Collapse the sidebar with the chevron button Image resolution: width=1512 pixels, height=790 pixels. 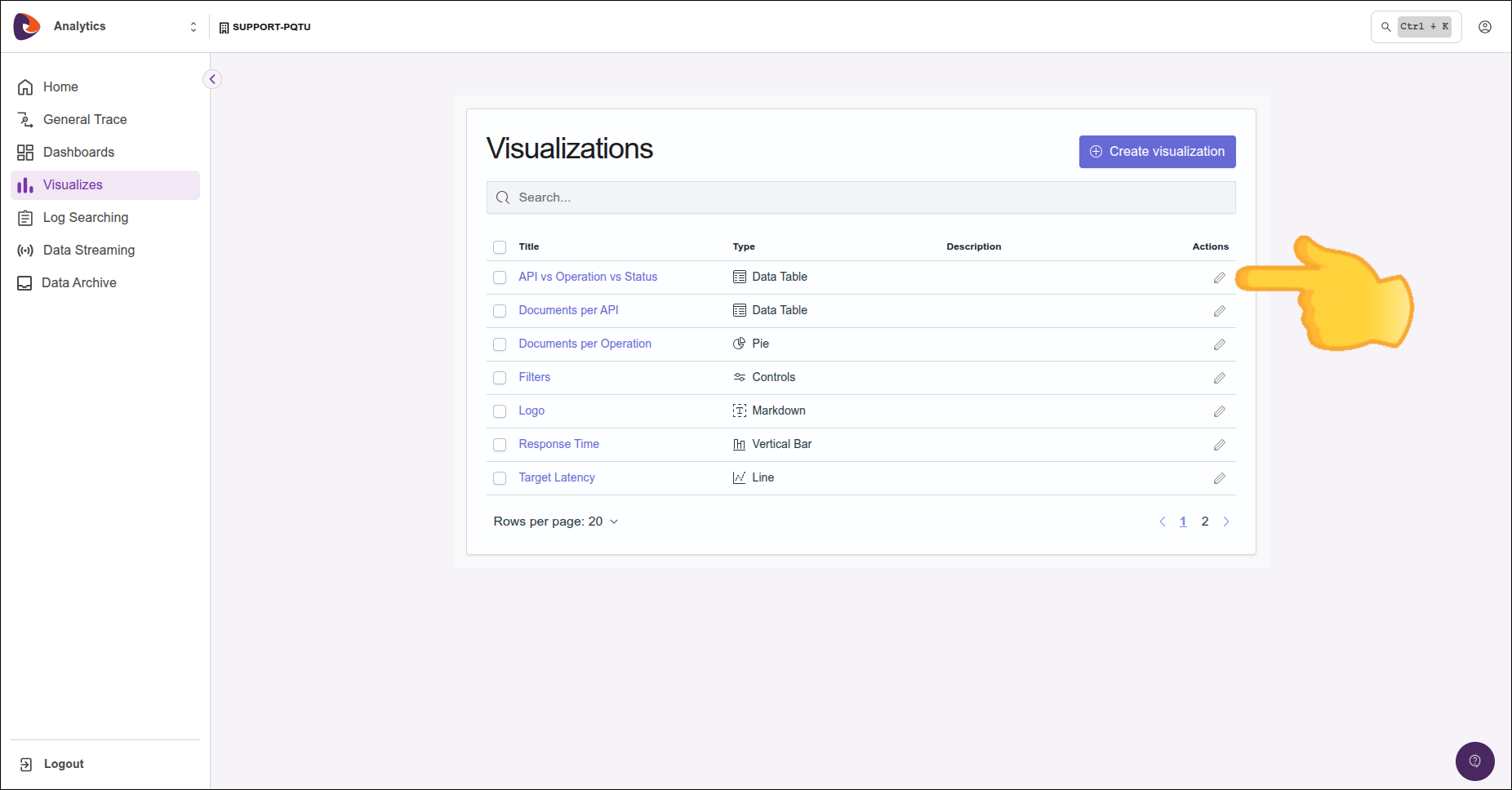tap(211, 78)
